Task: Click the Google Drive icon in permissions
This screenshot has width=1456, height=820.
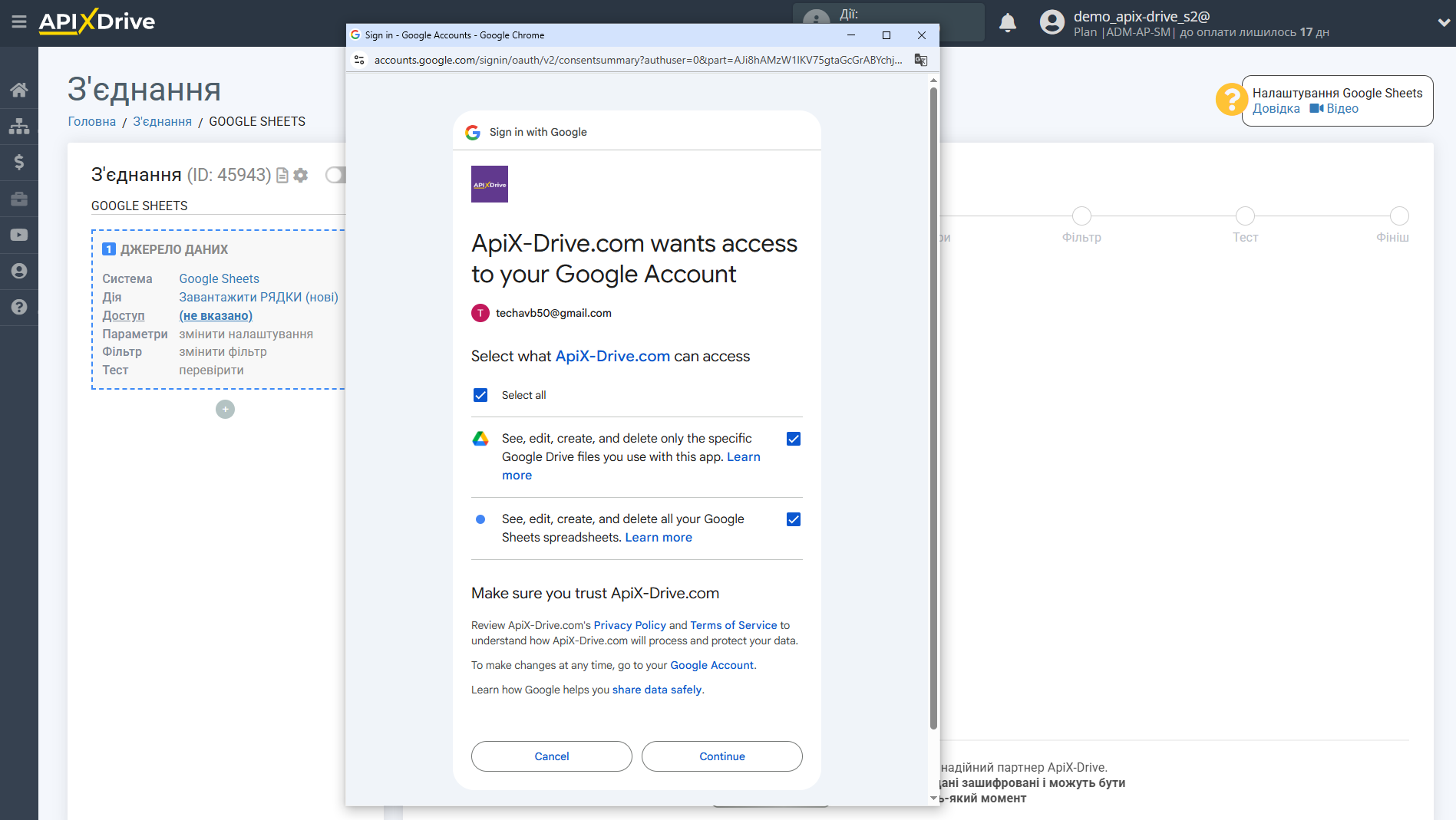Action: tap(480, 439)
